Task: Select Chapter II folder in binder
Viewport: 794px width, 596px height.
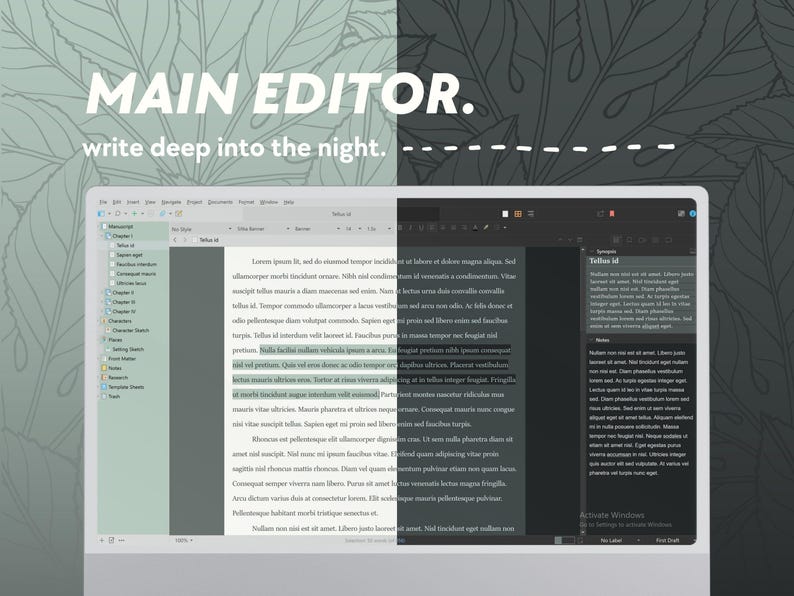Action: pyautogui.click(x=123, y=293)
